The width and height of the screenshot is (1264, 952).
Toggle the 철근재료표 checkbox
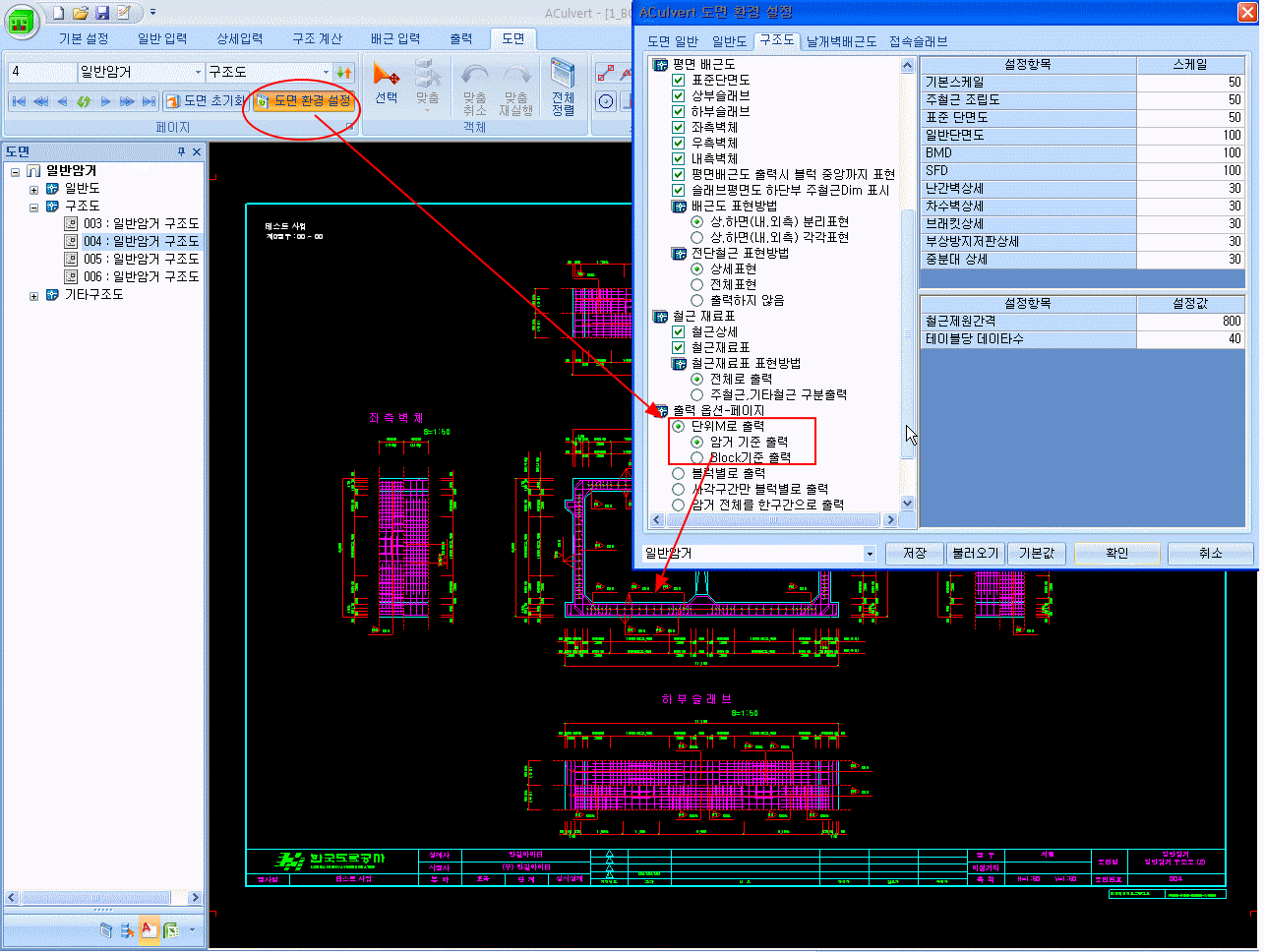(x=678, y=347)
